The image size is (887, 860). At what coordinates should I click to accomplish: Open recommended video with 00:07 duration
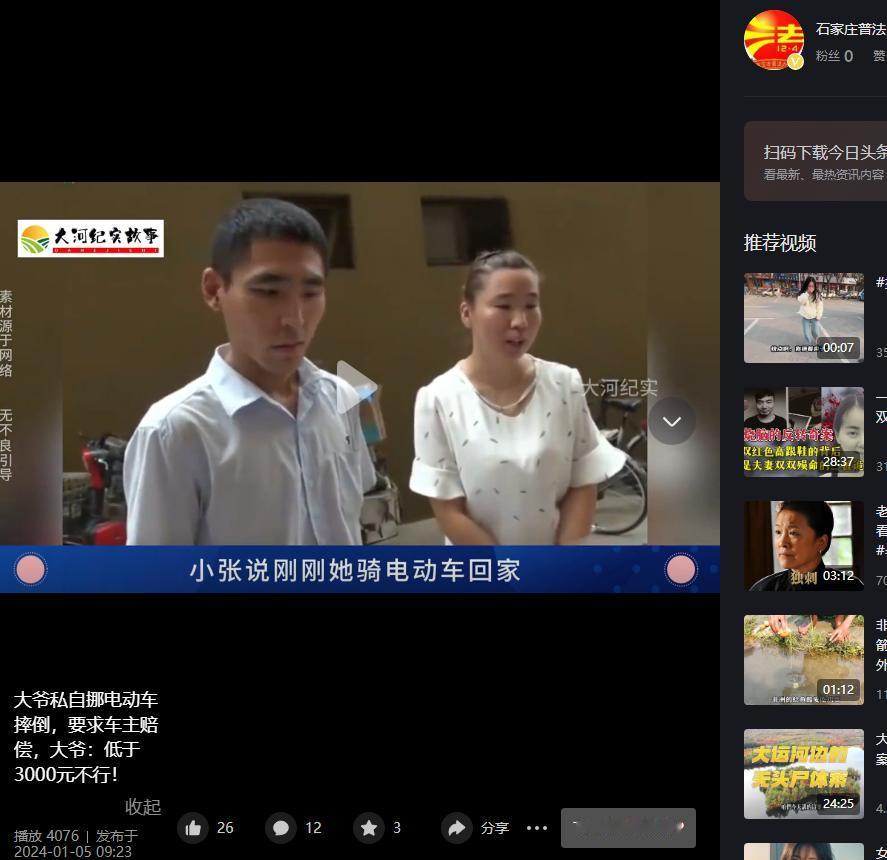[x=803, y=318]
